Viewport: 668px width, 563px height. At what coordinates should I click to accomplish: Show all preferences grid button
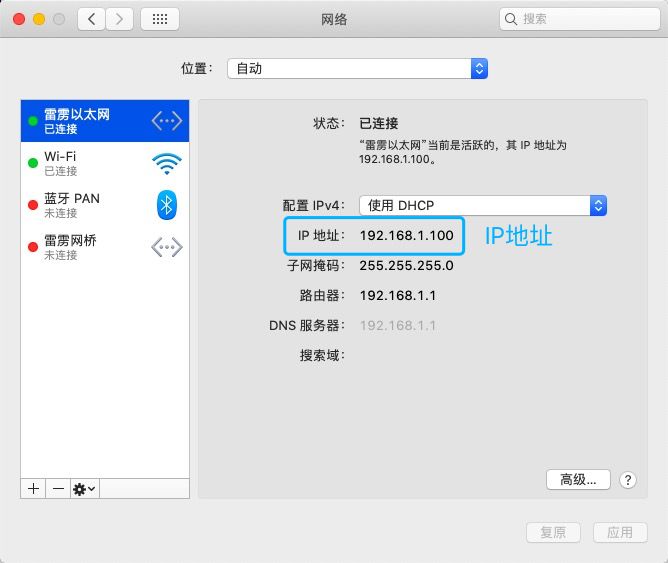pos(160,19)
